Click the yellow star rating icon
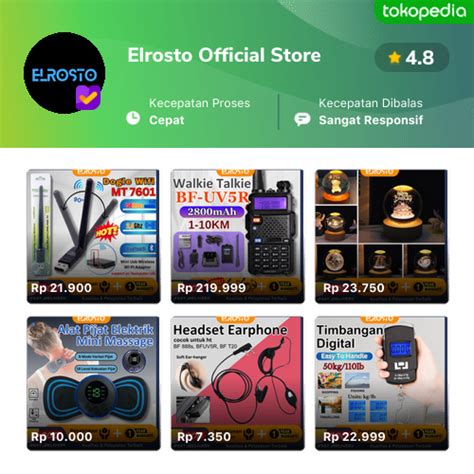This screenshot has width=474, height=474. [394, 58]
